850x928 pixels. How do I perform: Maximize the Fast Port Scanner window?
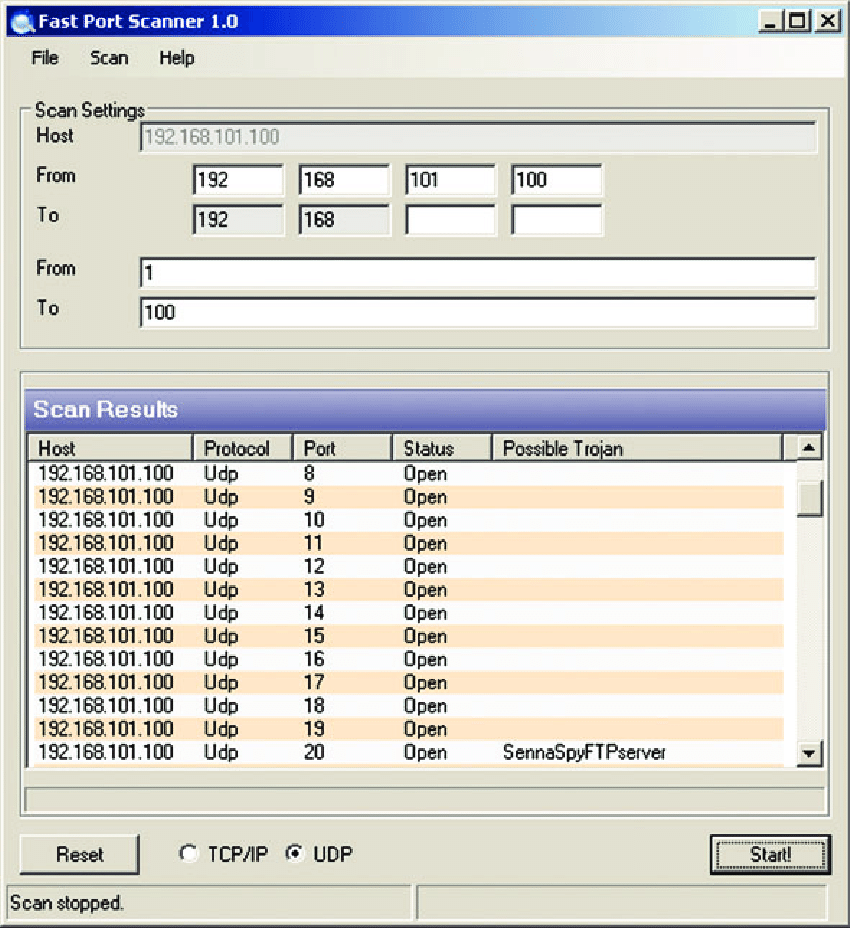797,21
